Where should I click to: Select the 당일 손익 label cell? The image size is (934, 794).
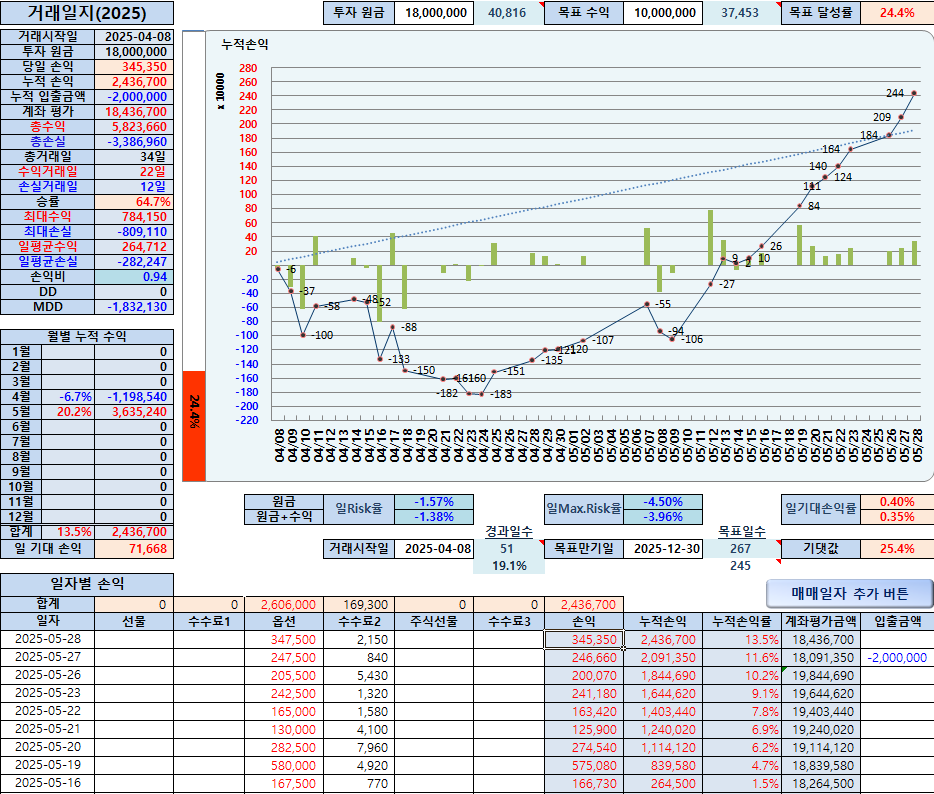click(x=48, y=67)
